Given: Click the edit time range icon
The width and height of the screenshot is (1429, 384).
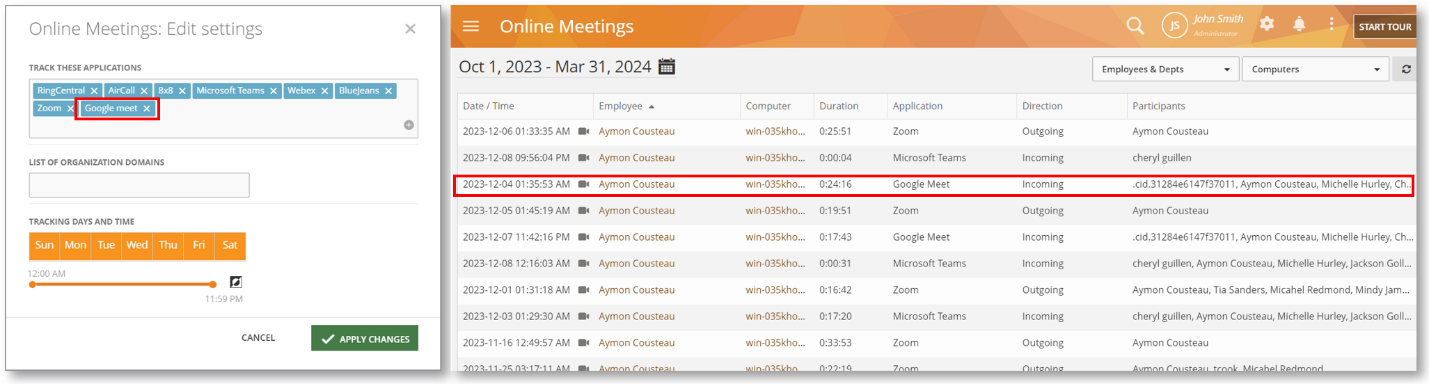Looking at the screenshot, I should tap(236, 281).
